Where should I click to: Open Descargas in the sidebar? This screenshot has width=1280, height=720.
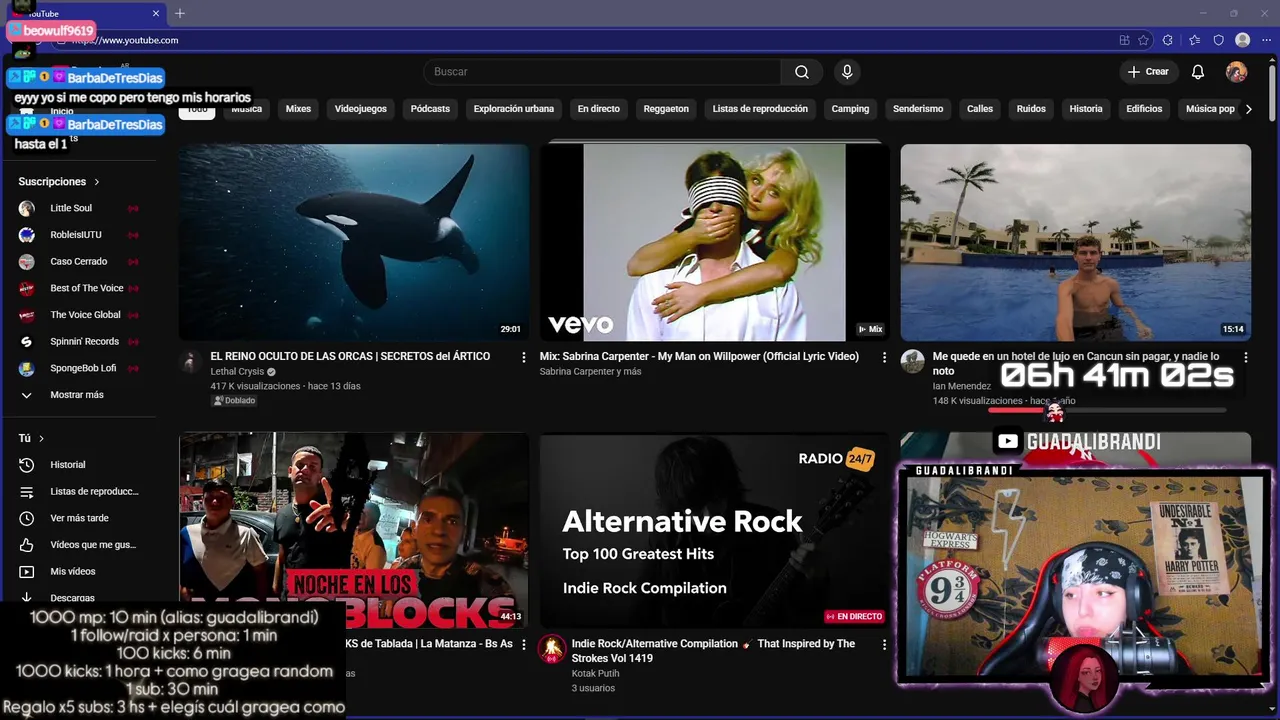point(73,598)
